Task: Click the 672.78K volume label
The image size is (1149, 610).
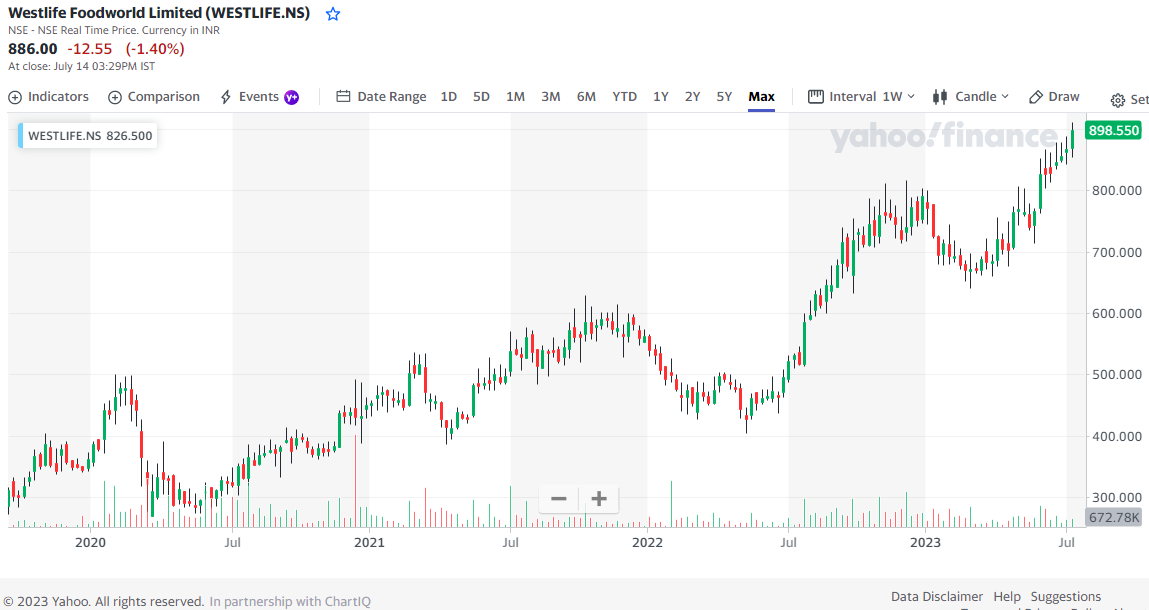Action: tap(1113, 518)
